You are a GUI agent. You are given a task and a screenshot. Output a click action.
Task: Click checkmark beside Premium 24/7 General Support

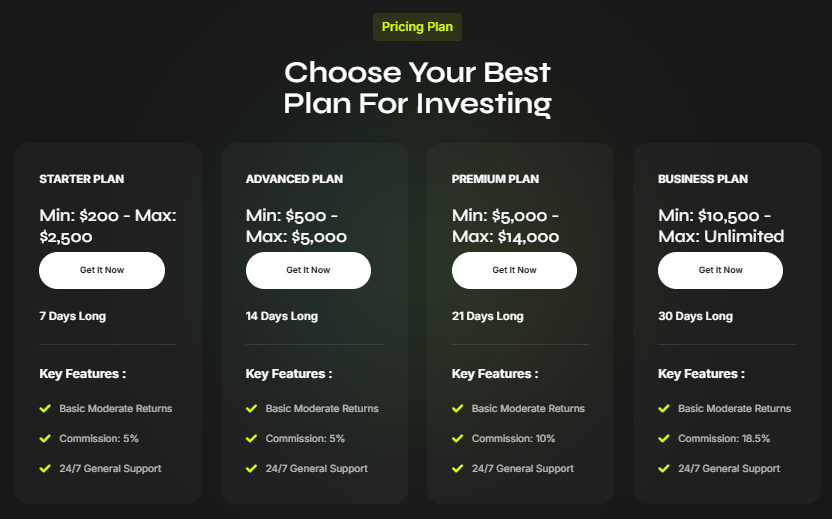(457, 468)
